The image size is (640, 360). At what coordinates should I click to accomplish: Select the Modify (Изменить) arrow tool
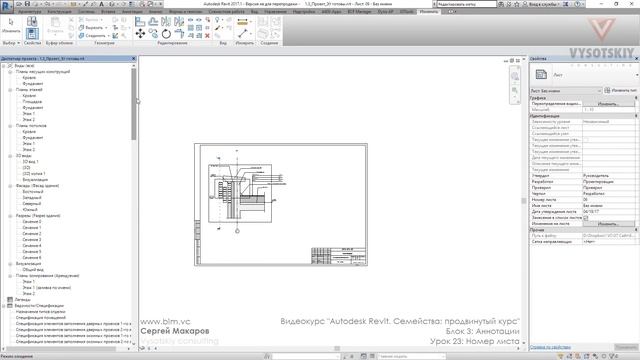(11, 25)
